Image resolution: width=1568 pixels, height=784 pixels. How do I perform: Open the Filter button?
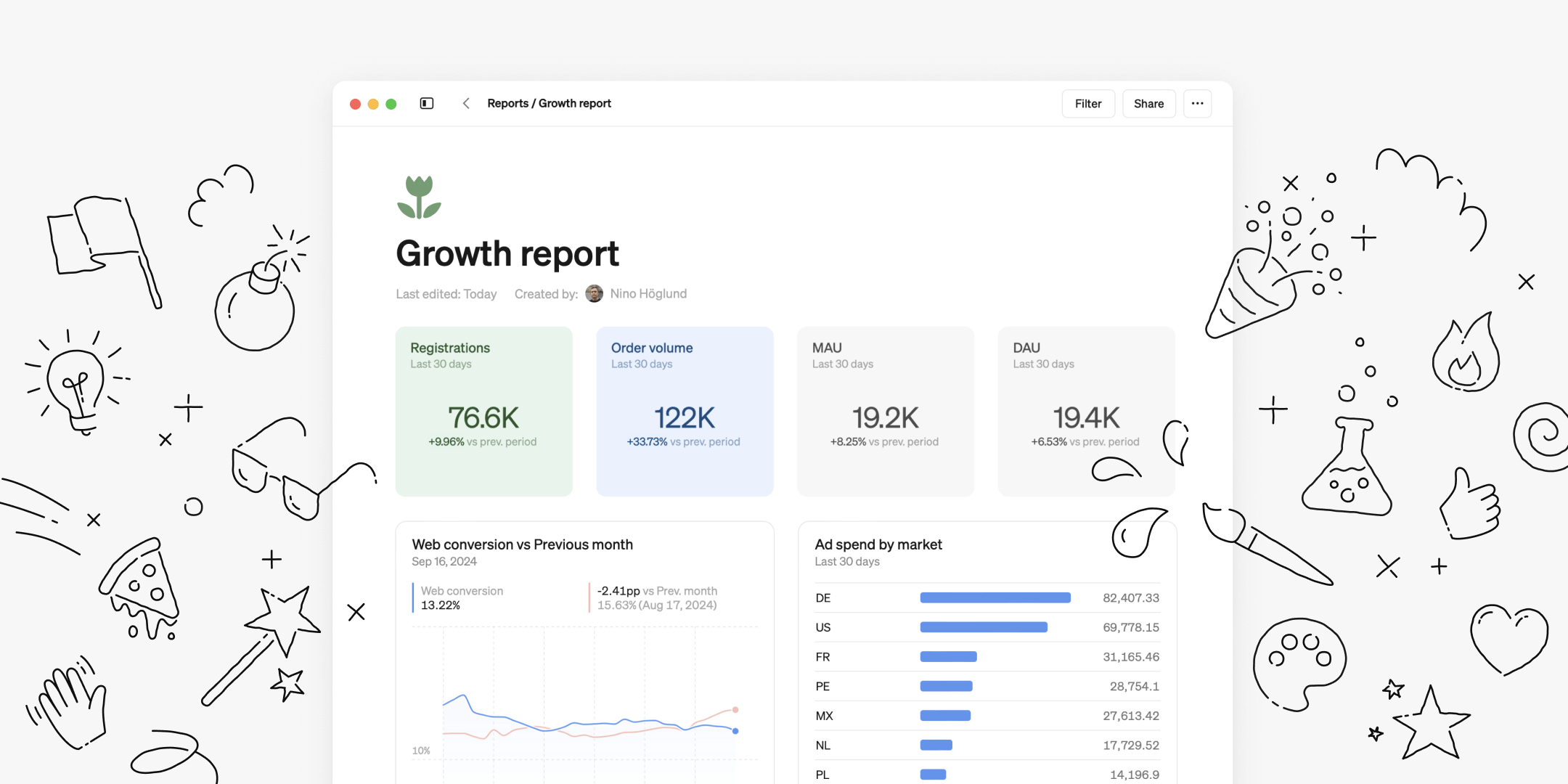(x=1087, y=104)
